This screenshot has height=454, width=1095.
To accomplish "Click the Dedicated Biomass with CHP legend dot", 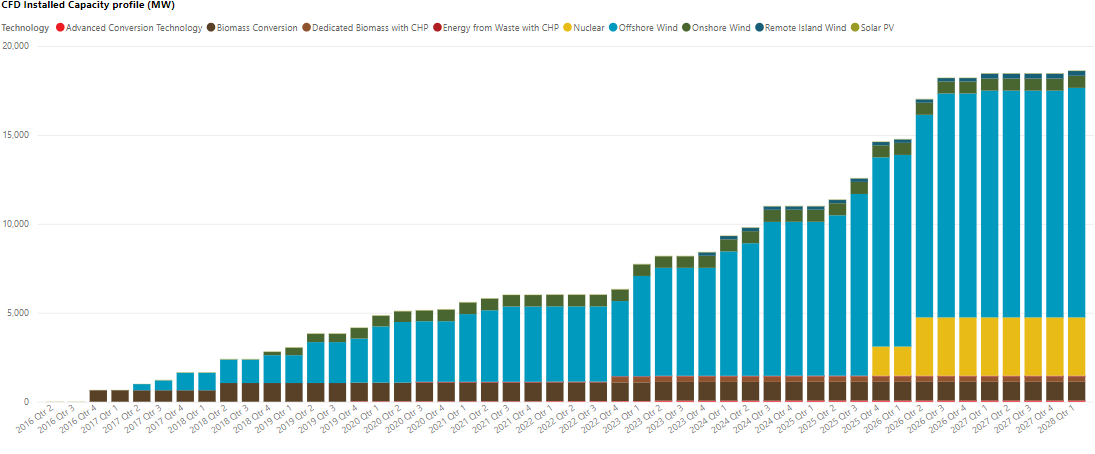I will 307,27.
